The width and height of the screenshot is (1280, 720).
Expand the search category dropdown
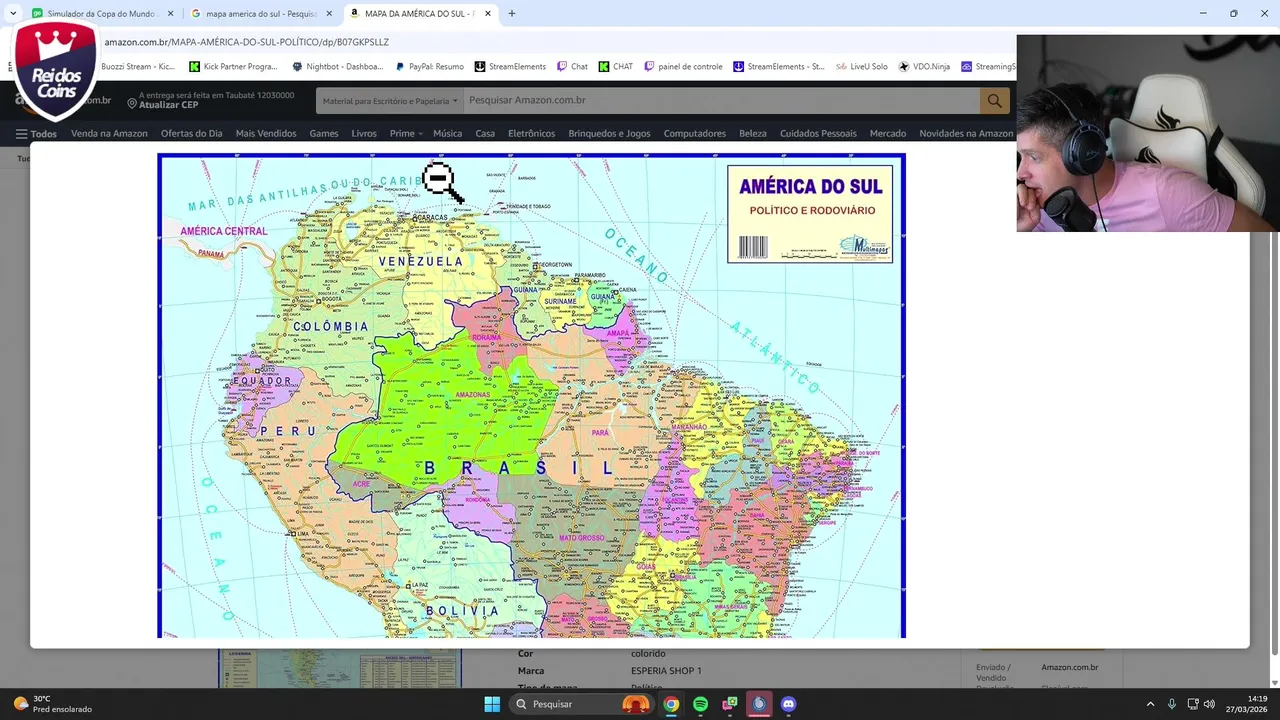coord(390,100)
